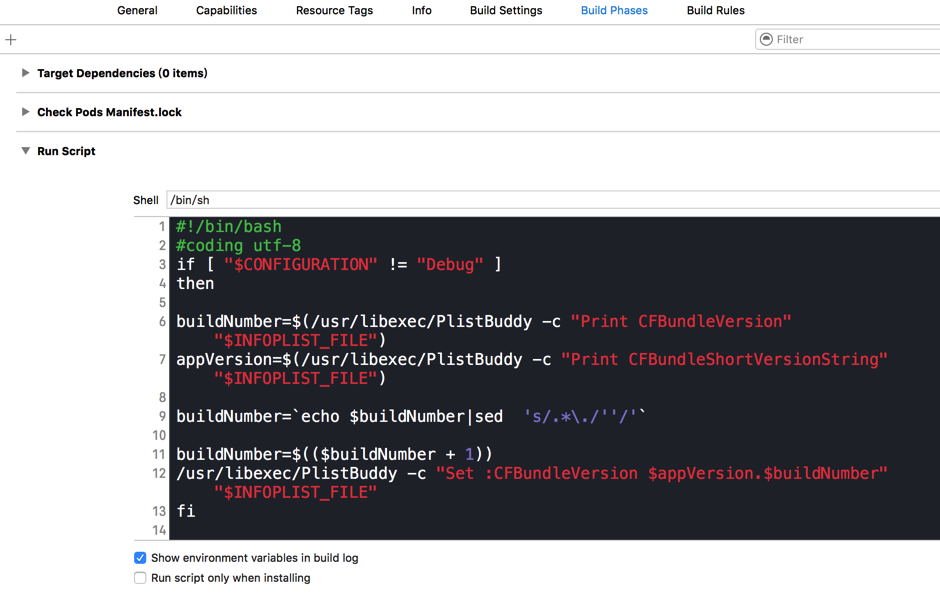The image size is (940, 596).
Task: Click the "$CONFIGURATION" string in script
Action: (300, 264)
